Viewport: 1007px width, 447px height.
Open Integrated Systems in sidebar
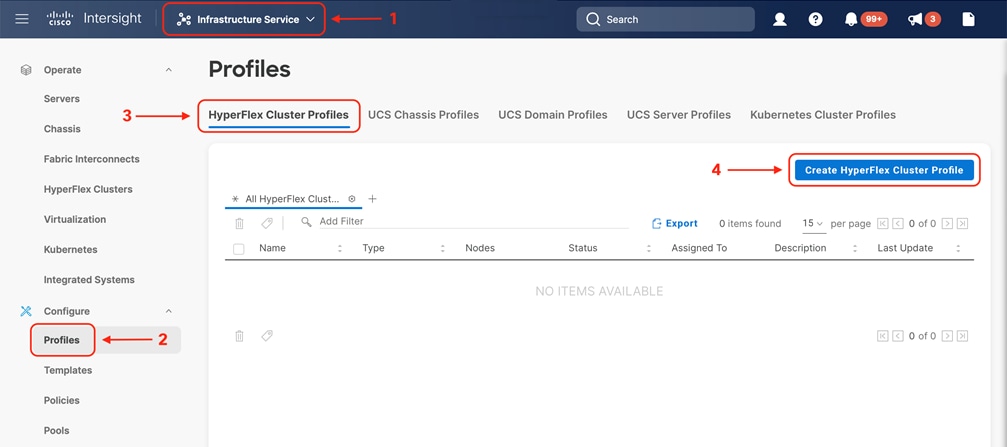pos(89,280)
